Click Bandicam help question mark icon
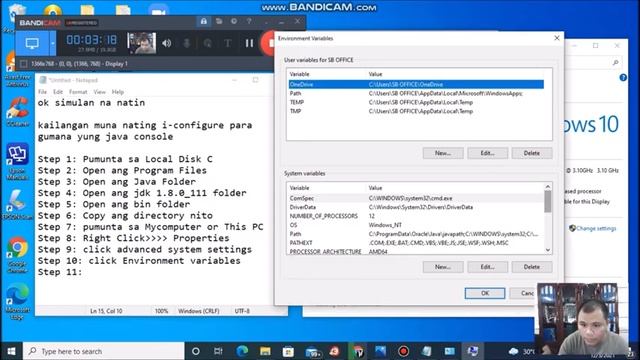The image size is (640, 360). pyautogui.click(x=249, y=21)
